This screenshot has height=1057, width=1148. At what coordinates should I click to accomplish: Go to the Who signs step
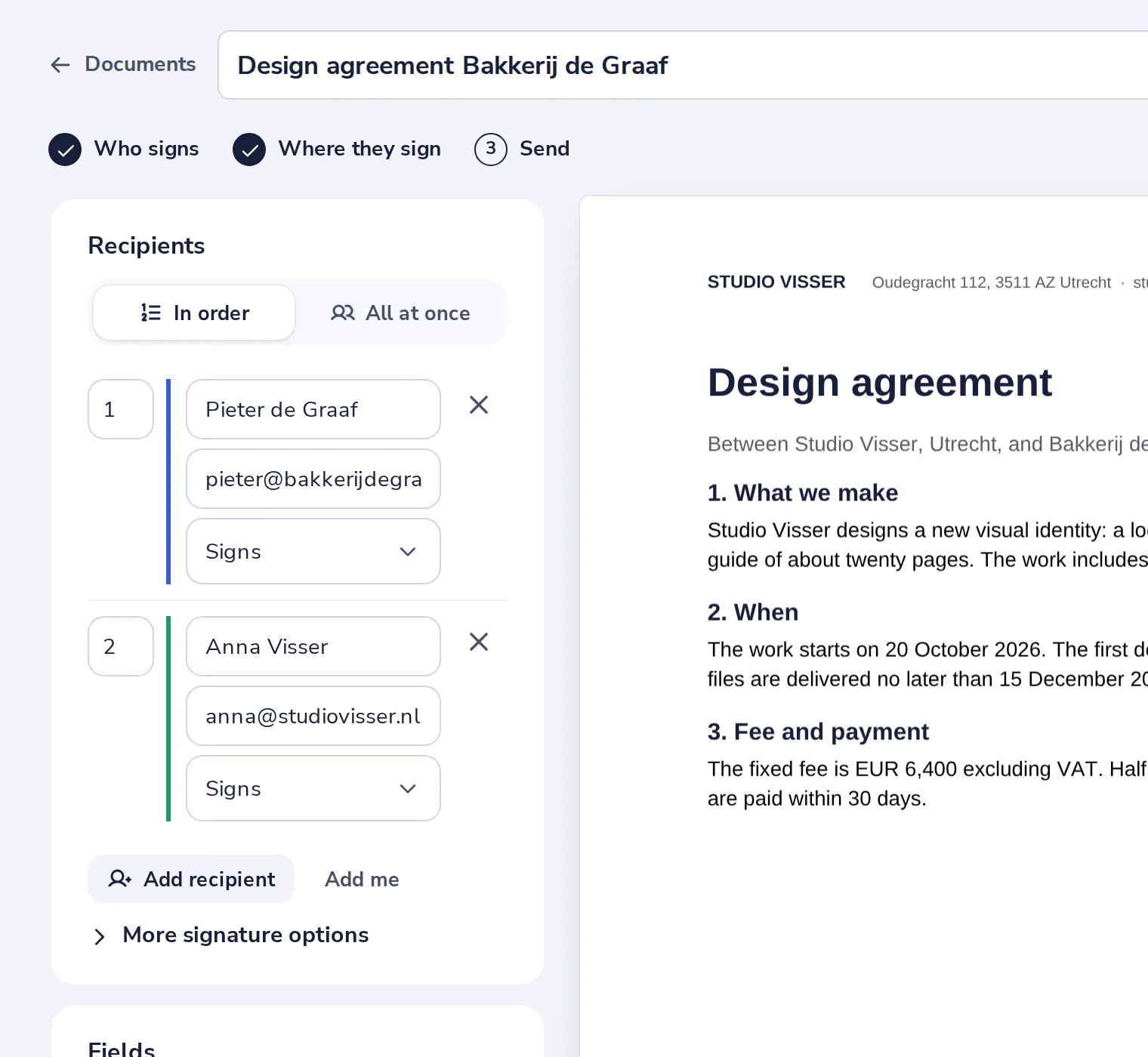(124, 149)
